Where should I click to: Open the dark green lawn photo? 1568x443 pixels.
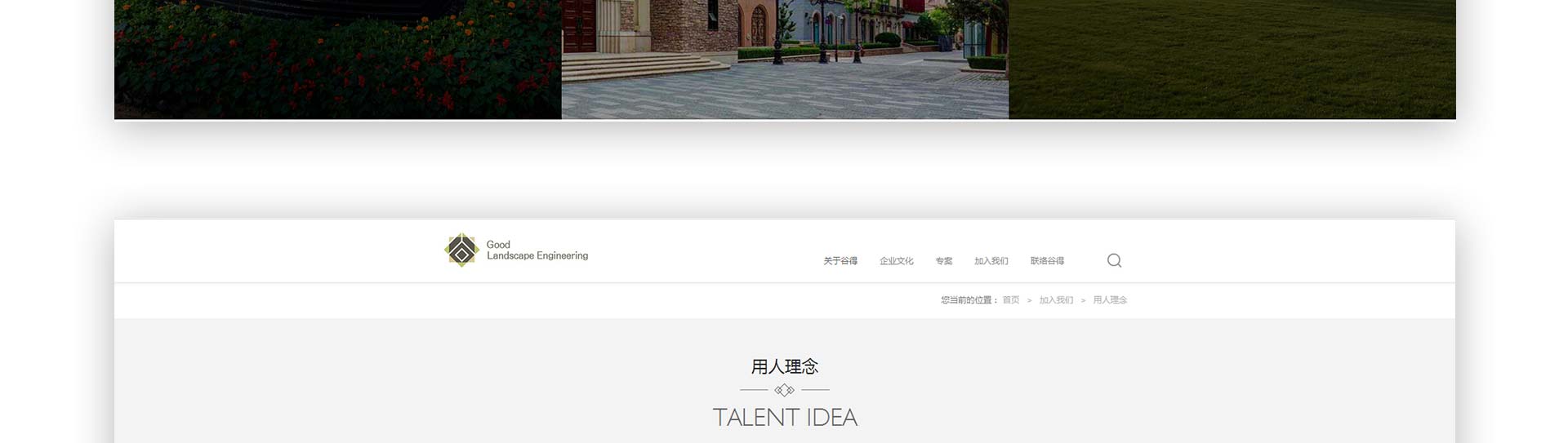click(1232, 60)
